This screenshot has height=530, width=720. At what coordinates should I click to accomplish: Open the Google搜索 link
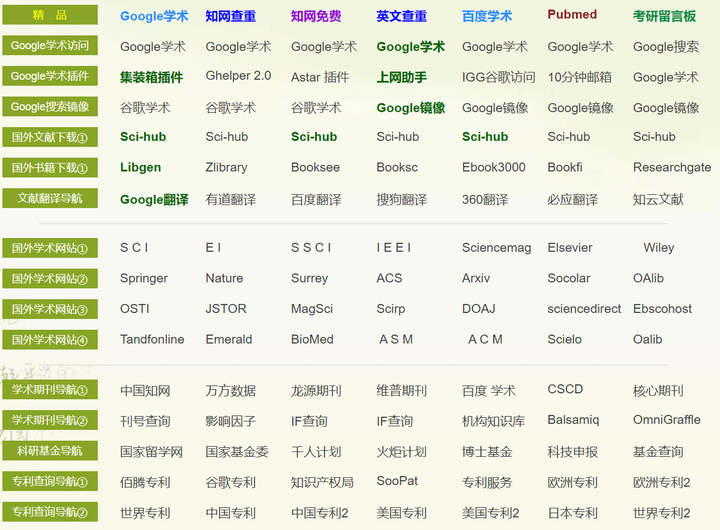coord(666,46)
